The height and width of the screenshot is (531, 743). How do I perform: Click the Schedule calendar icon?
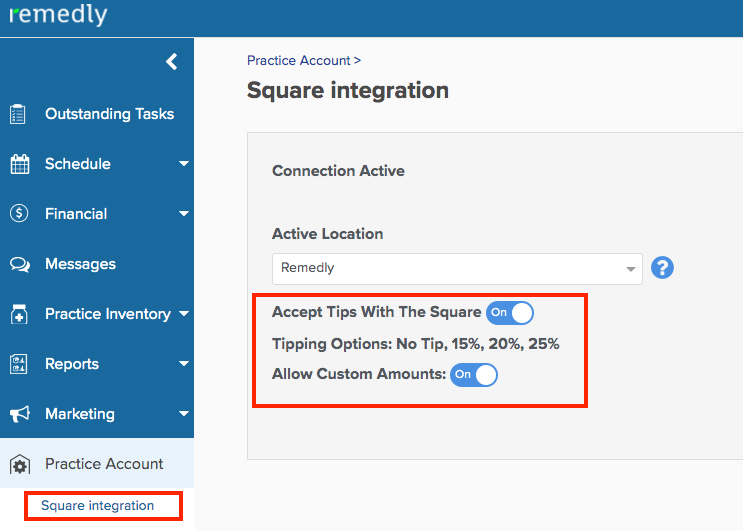point(19,164)
